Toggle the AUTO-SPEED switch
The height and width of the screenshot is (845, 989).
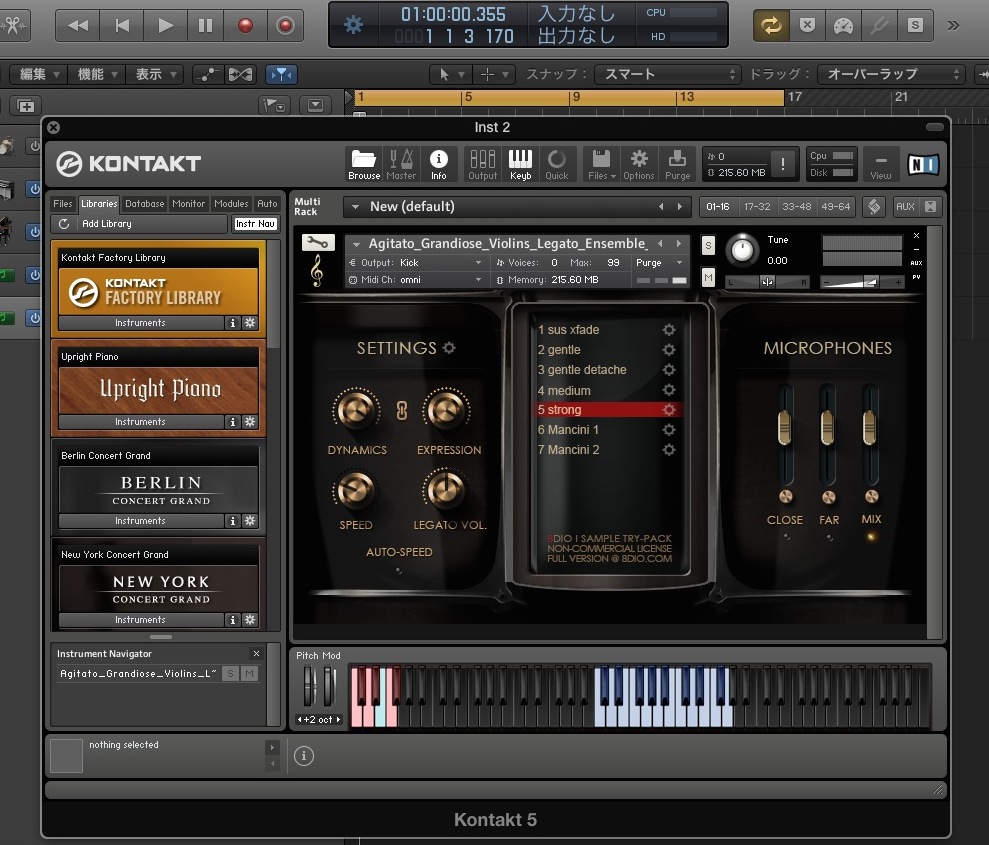pos(399,570)
